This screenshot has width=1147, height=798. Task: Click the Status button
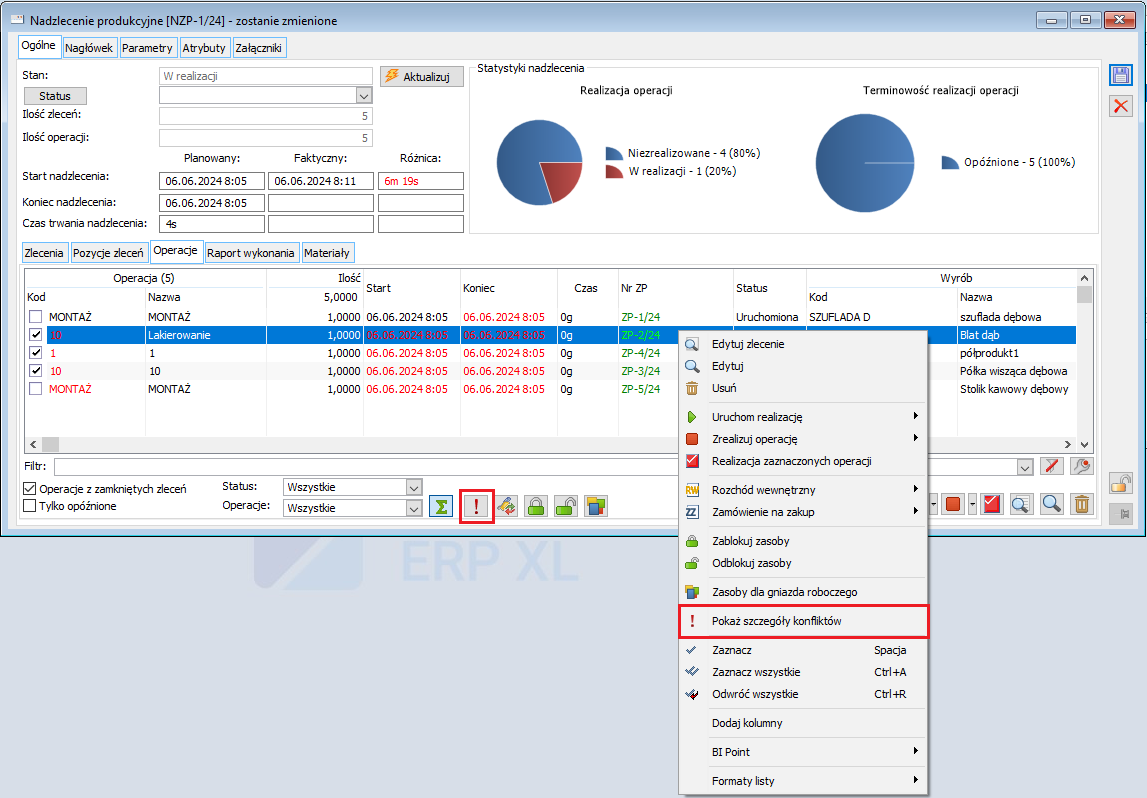coord(55,96)
